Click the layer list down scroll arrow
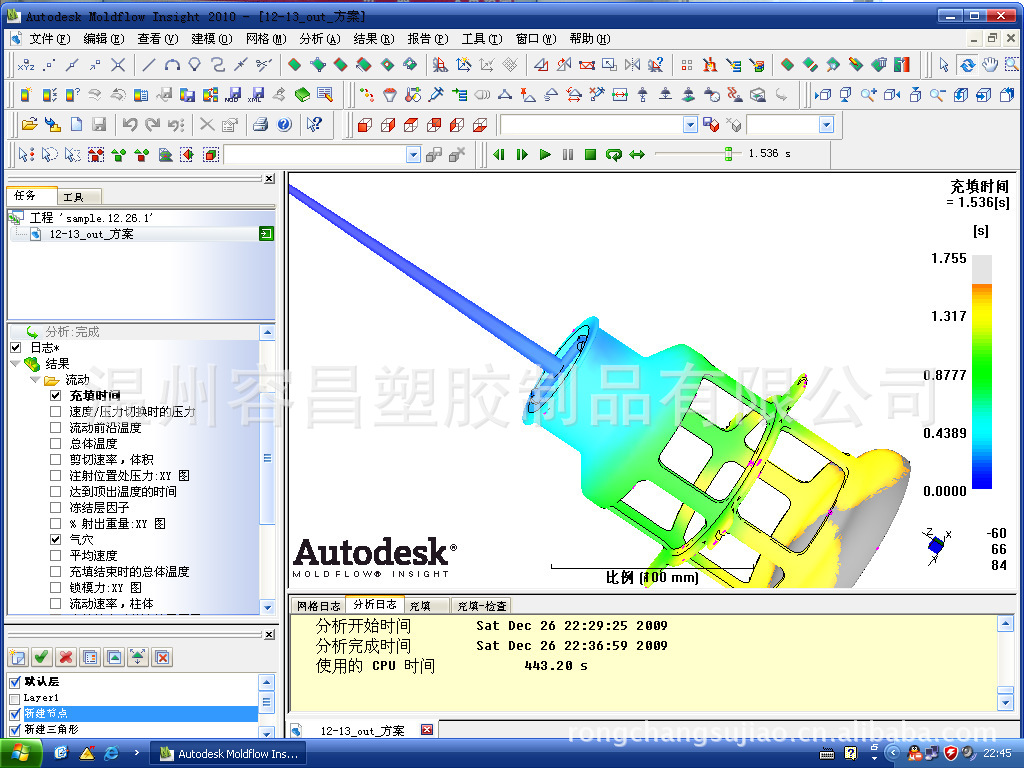This screenshot has width=1024, height=768. [x=266, y=732]
